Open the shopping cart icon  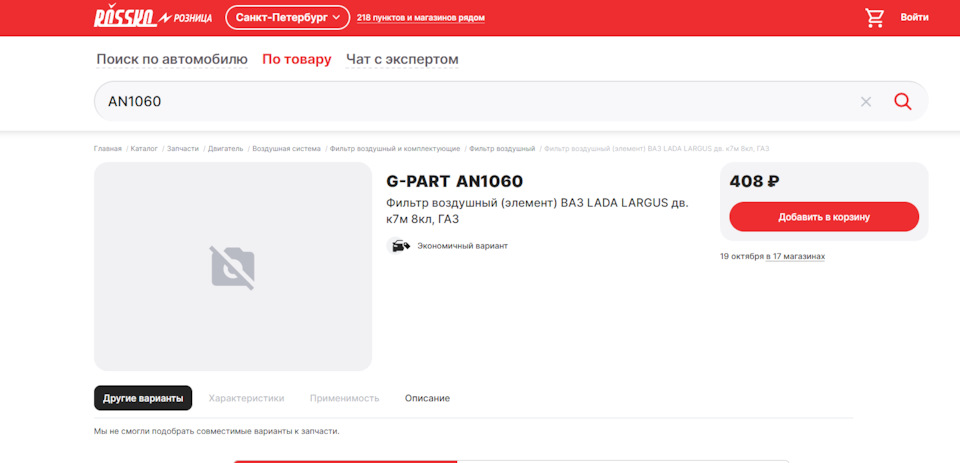click(874, 18)
